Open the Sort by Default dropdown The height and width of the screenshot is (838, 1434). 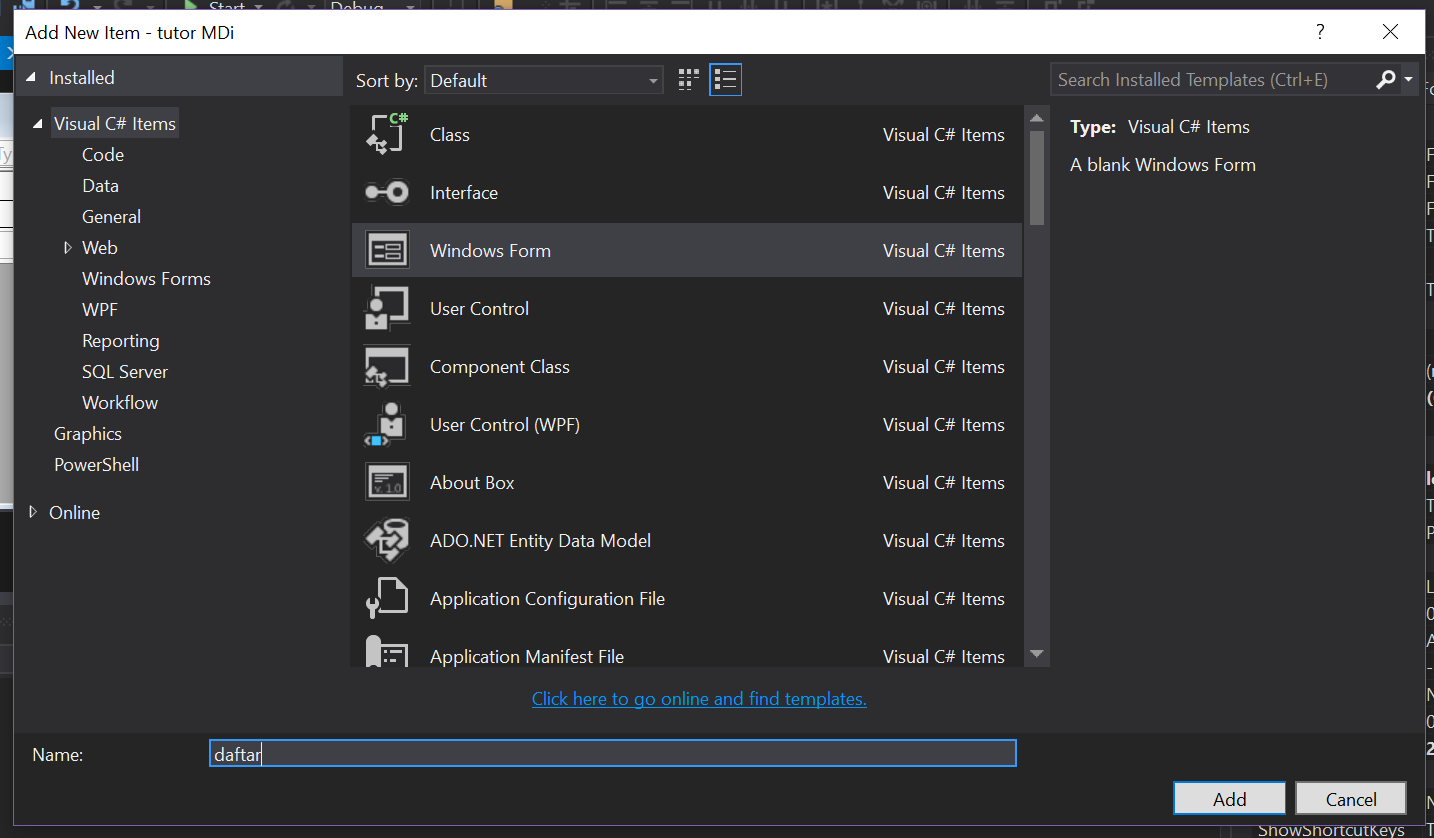[544, 80]
